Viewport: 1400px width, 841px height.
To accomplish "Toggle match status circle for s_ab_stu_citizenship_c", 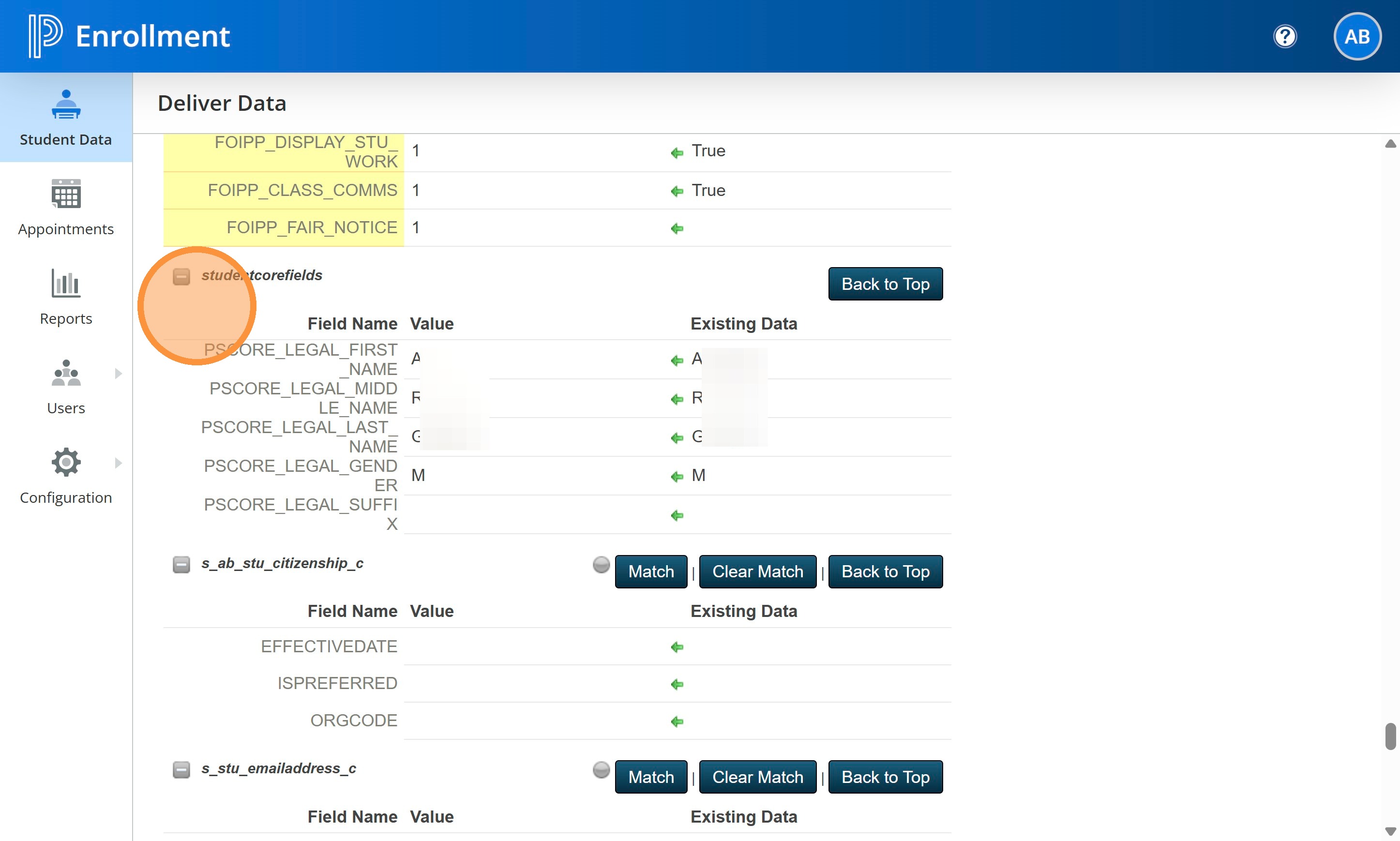I will tap(601, 564).
